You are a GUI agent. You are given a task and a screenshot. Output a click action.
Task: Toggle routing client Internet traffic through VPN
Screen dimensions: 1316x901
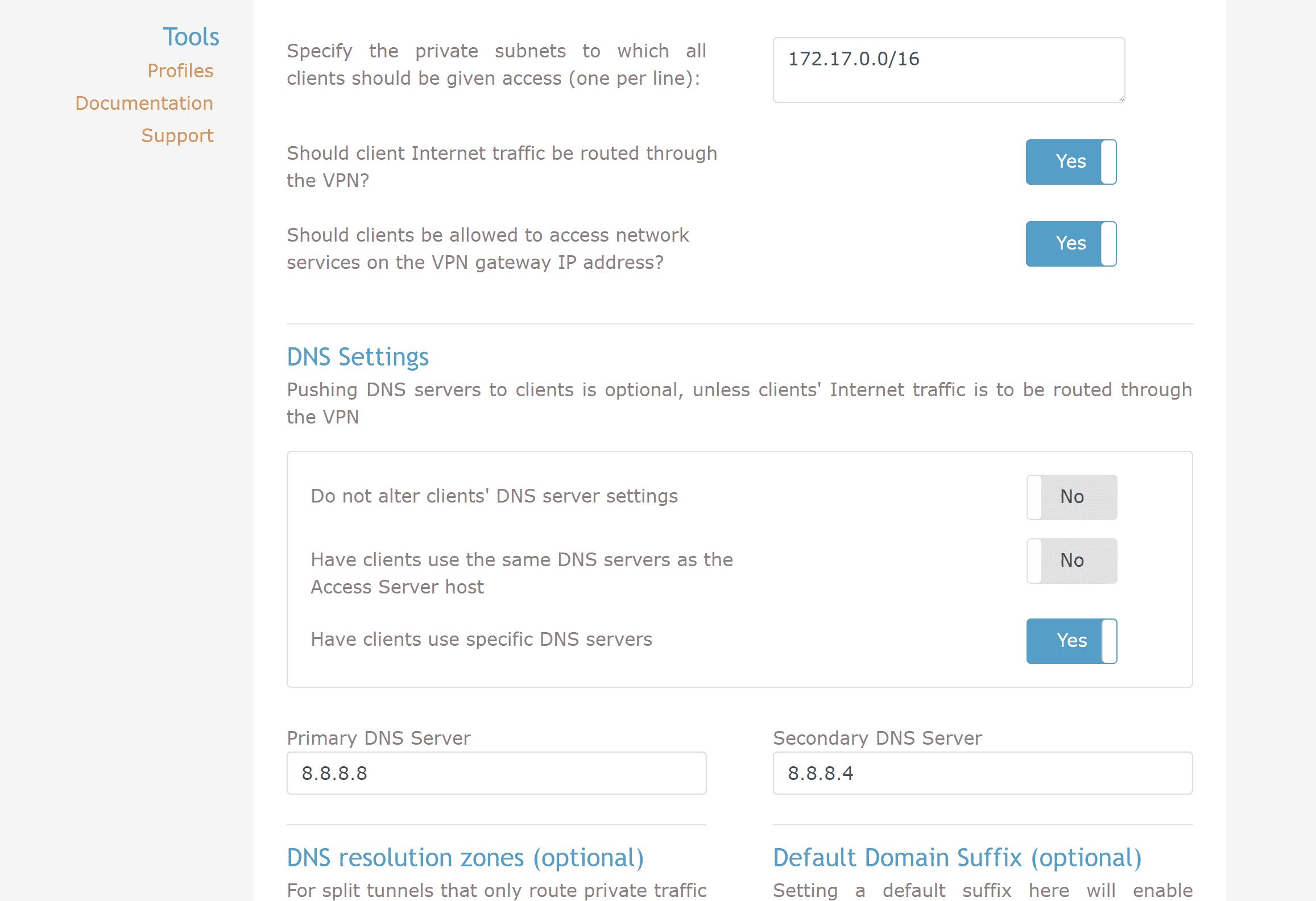click(1071, 162)
